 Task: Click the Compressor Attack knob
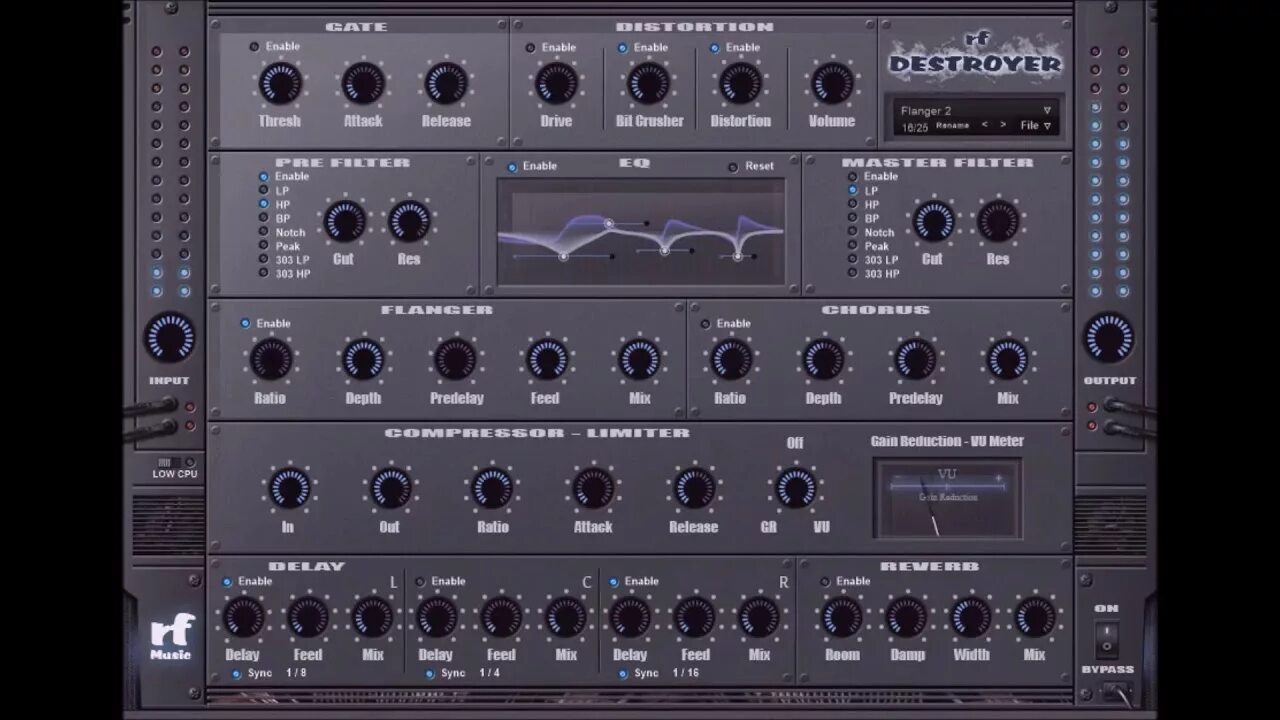tap(593, 488)
